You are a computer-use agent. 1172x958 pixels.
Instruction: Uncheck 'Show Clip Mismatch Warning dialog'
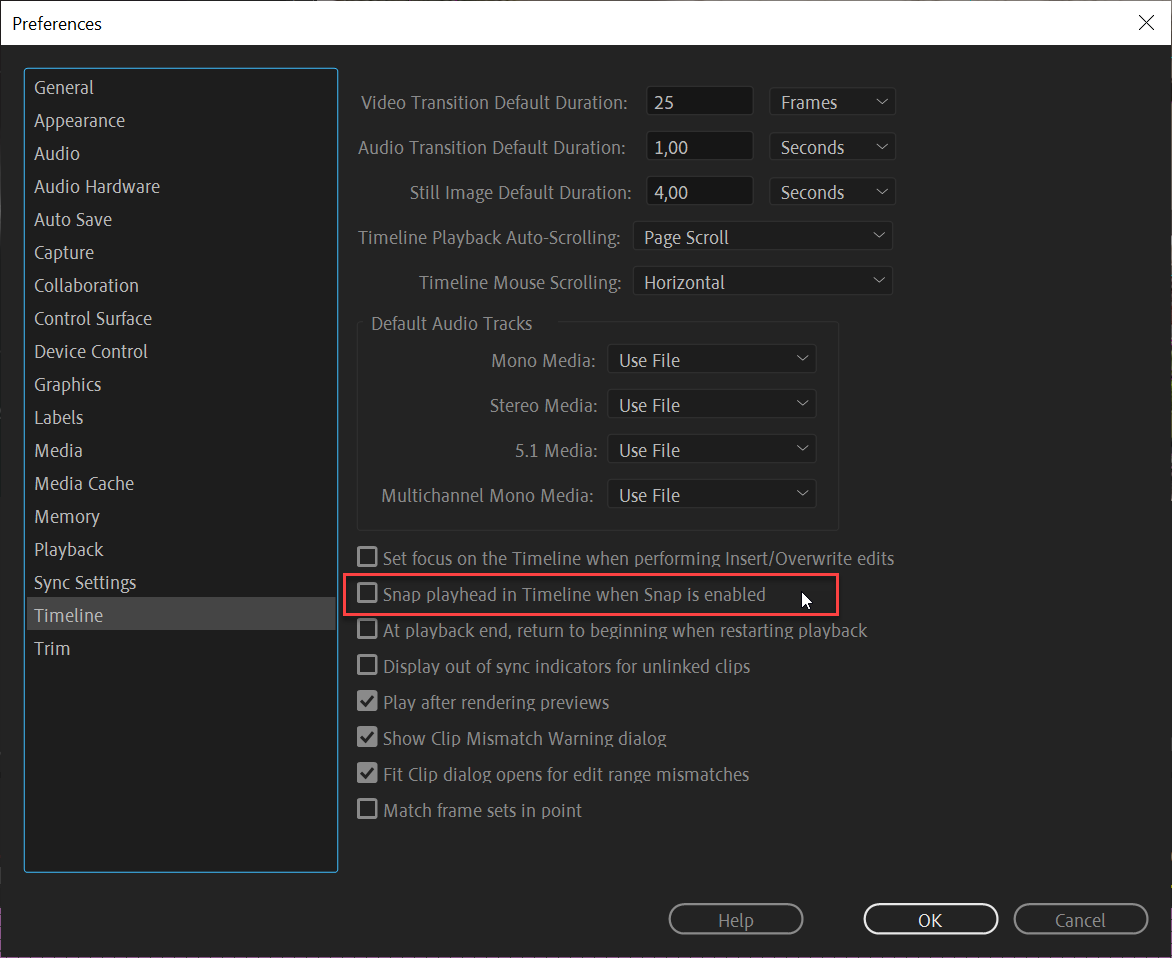367,737
